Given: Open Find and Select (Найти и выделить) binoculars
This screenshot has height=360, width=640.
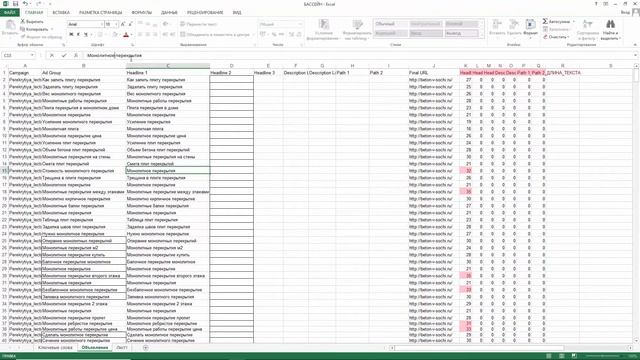Looking at the screenshot, I should pyautogui.click(x=610, y=29).
